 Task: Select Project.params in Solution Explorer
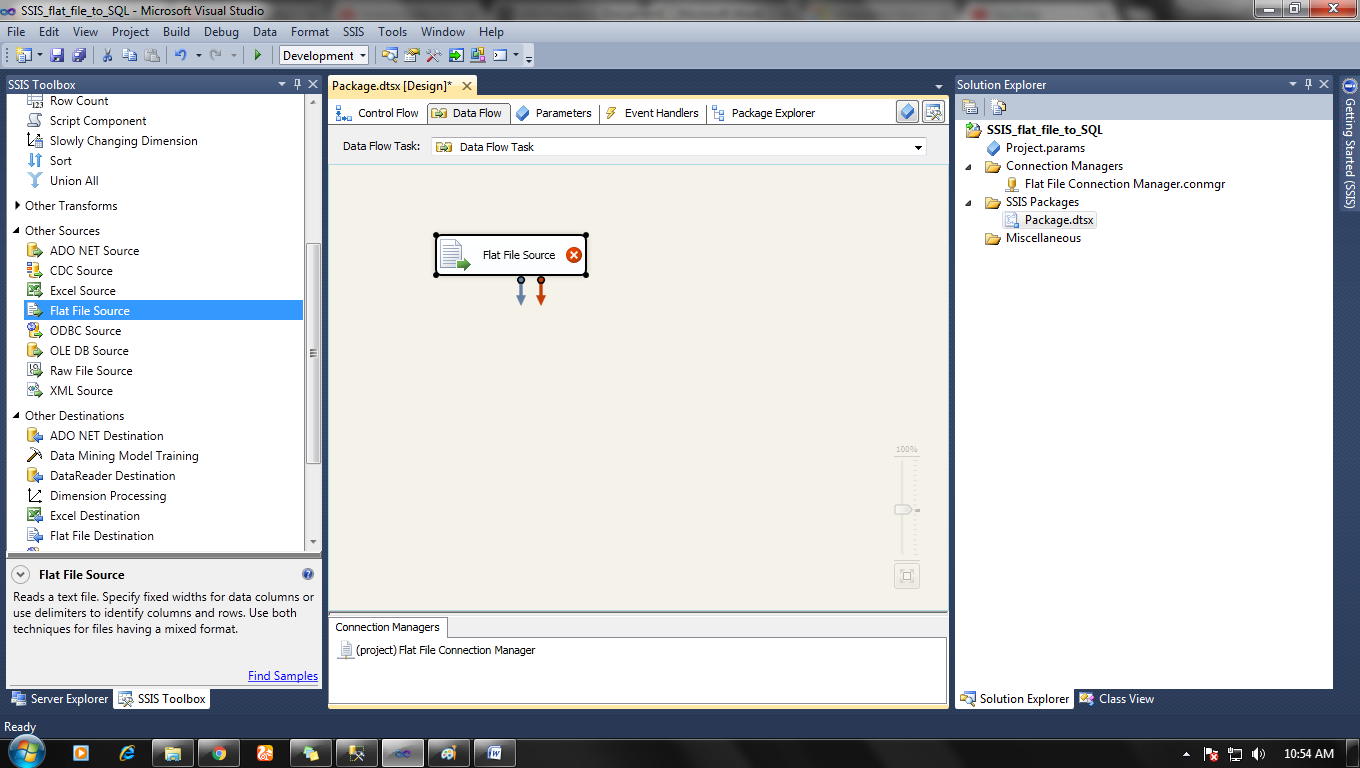[x=1035, y=148]
